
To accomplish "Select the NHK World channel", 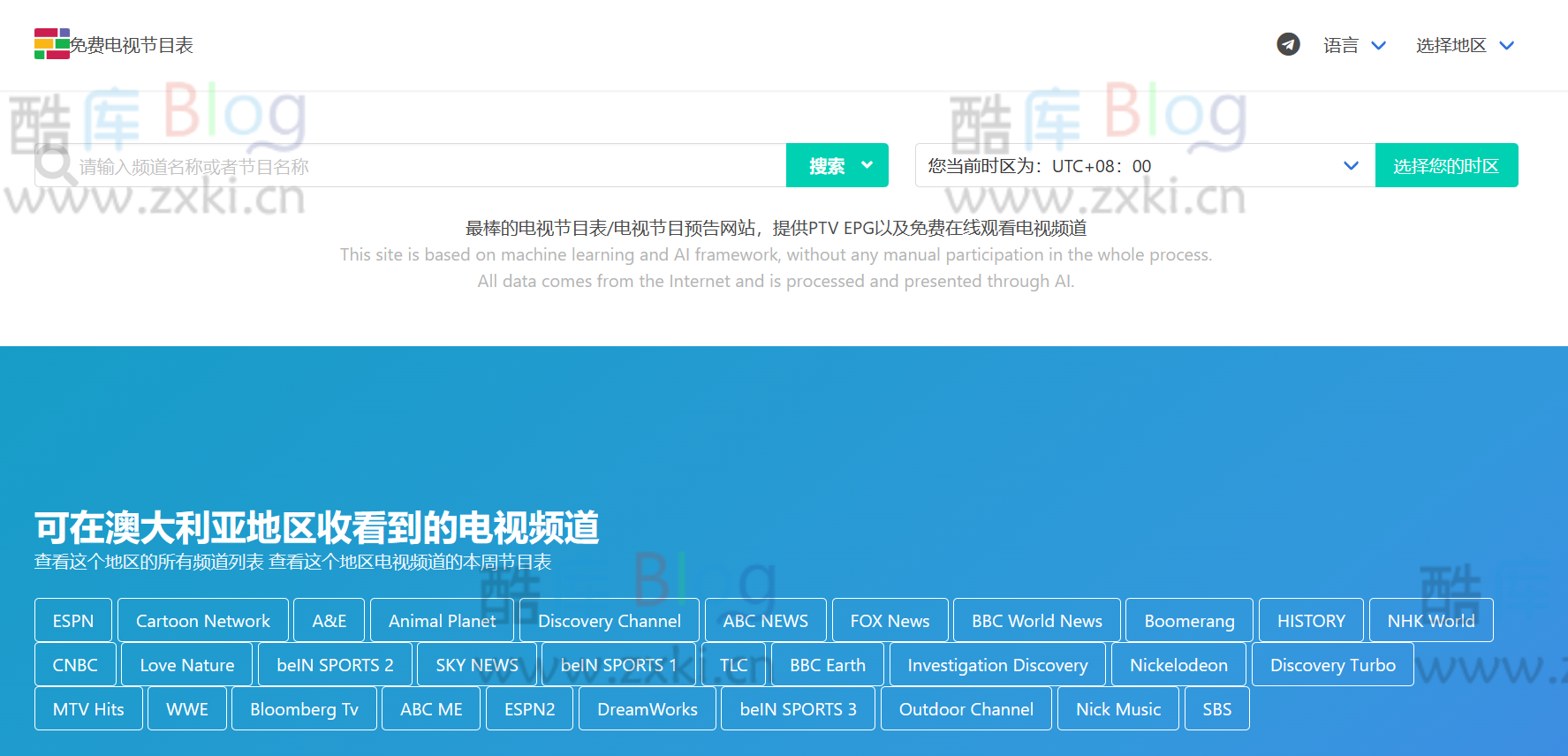I will pos(1431,620).
